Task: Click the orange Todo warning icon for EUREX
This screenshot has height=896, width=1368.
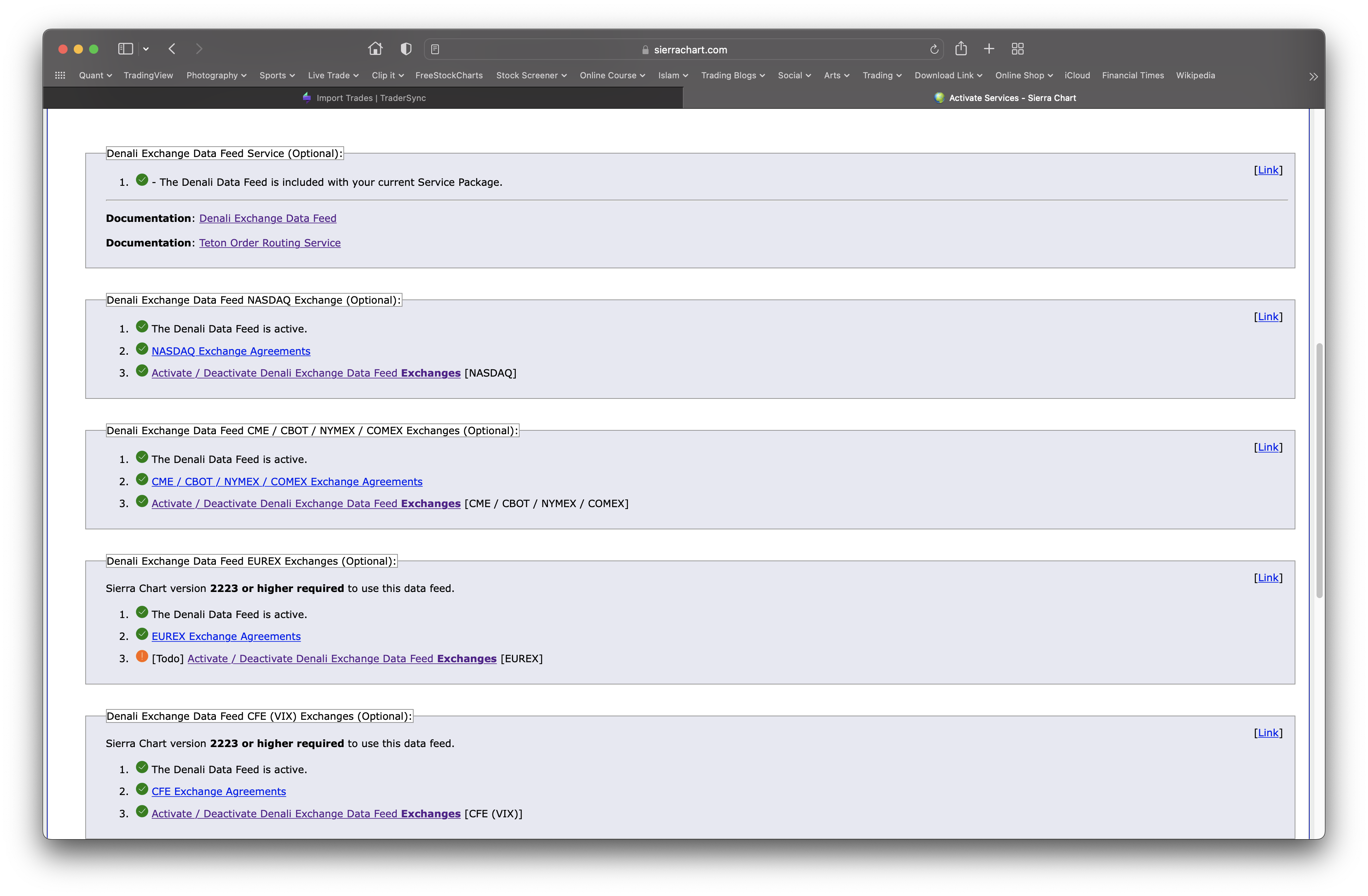Action: [x=142, y=656]
